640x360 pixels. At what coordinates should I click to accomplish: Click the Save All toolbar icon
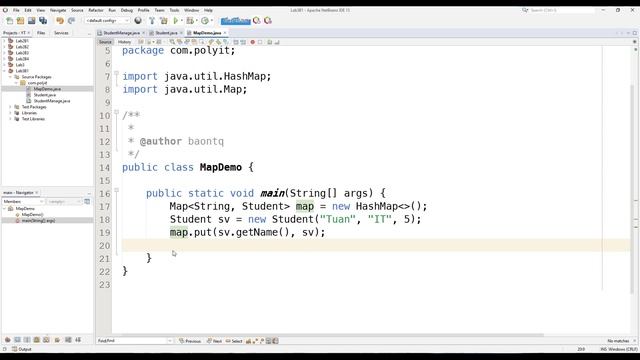[43, 20]
